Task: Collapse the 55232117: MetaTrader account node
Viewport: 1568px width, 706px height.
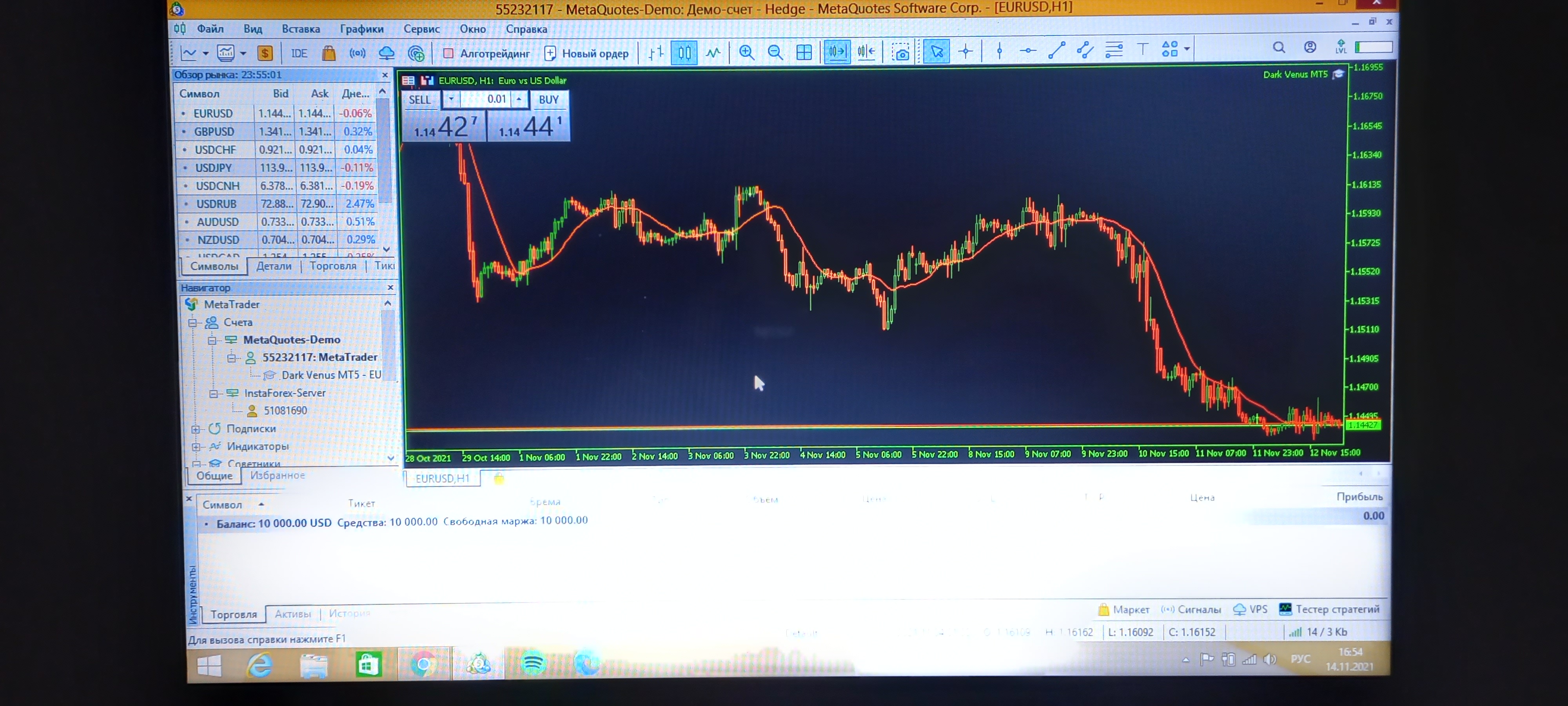Action: tap(231, 358)
